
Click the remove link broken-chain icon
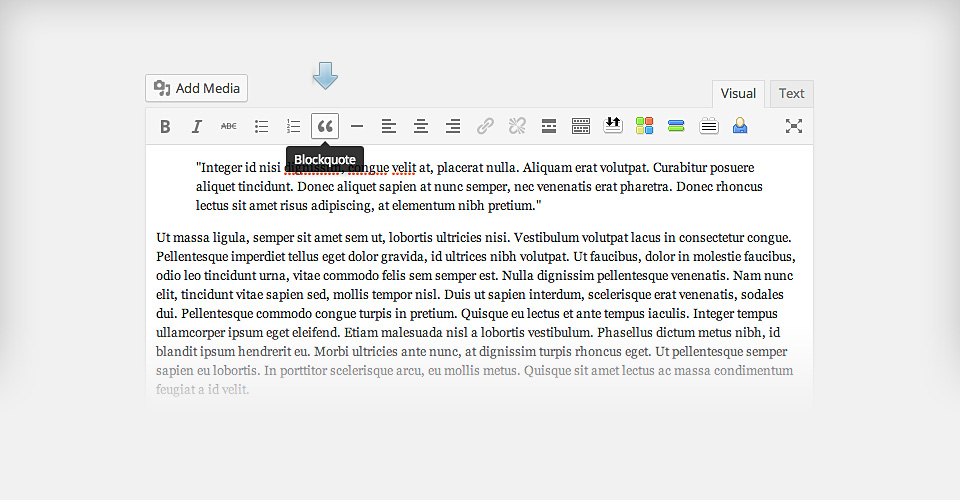517,126
